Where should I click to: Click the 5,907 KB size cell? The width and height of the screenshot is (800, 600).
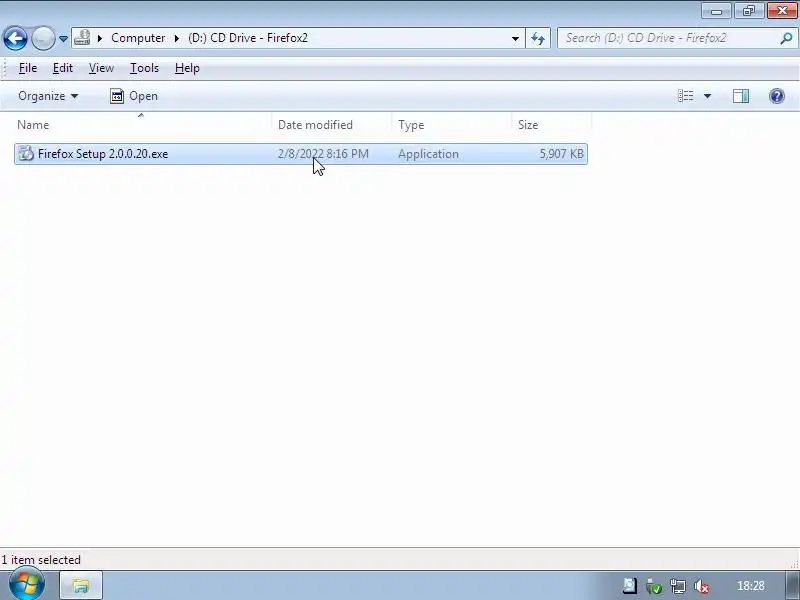[561, 154]
